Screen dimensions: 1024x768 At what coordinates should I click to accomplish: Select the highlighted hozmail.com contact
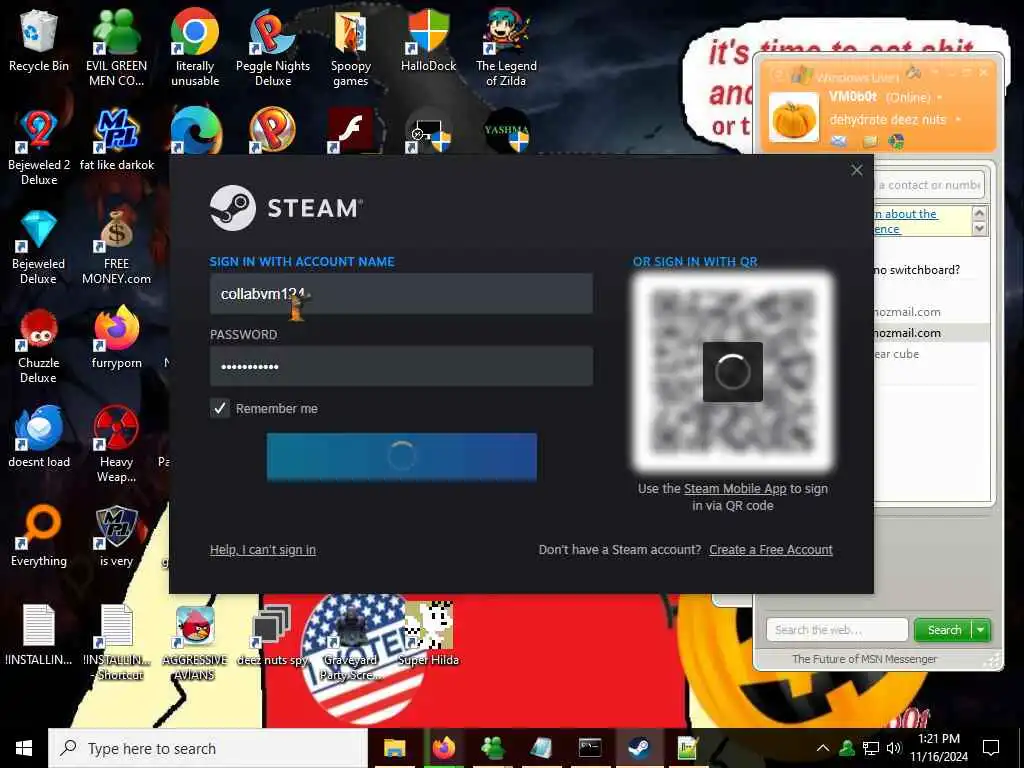930,333
